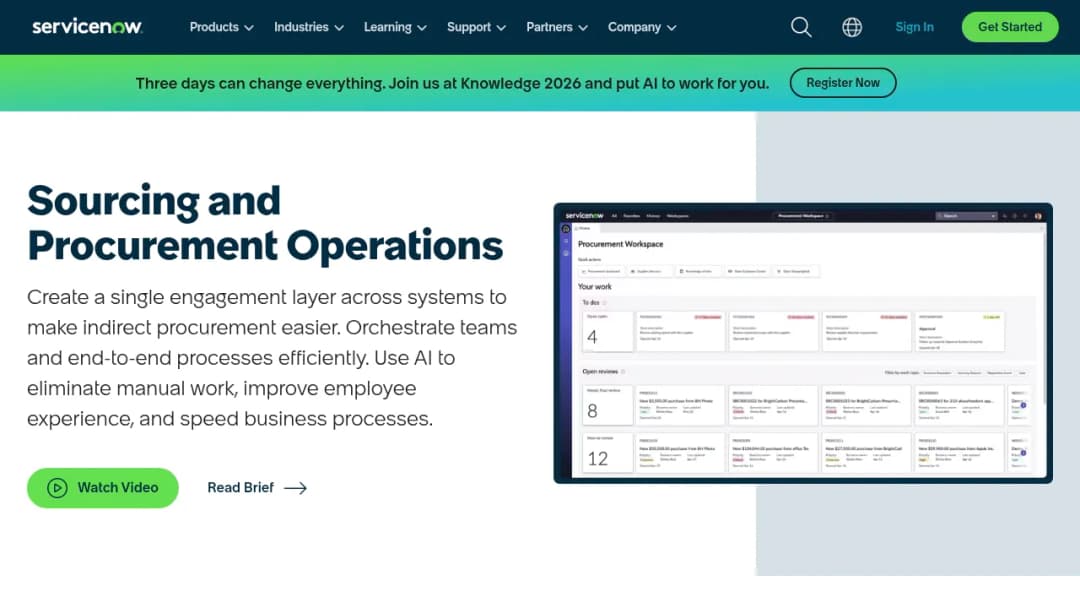Image resolution: width=1080 pixels, height=608 pixels.
Task: Expand the Support chevron
Action: coord(501,28)
